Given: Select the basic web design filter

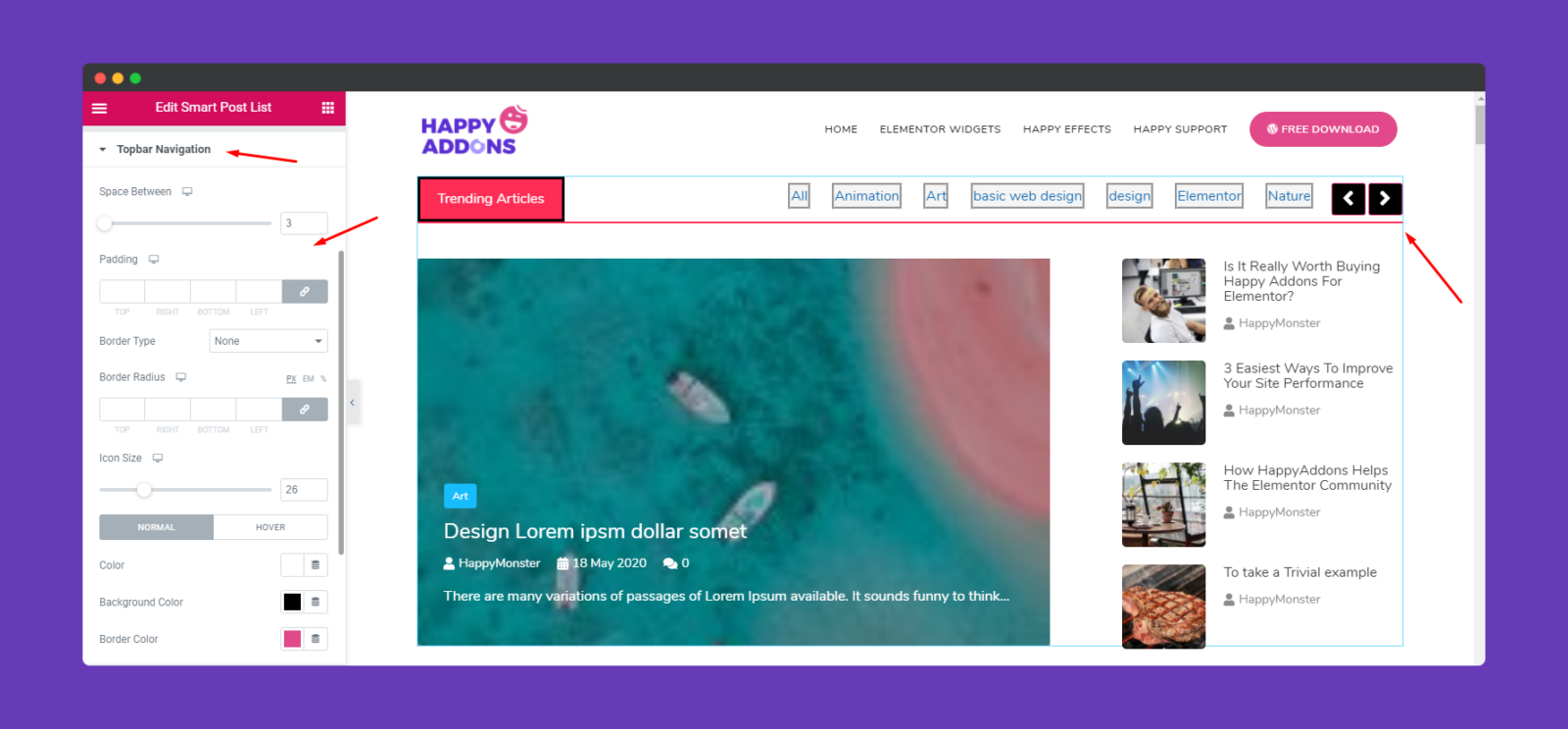Looking at the screenshot, I should [1028, 196].
